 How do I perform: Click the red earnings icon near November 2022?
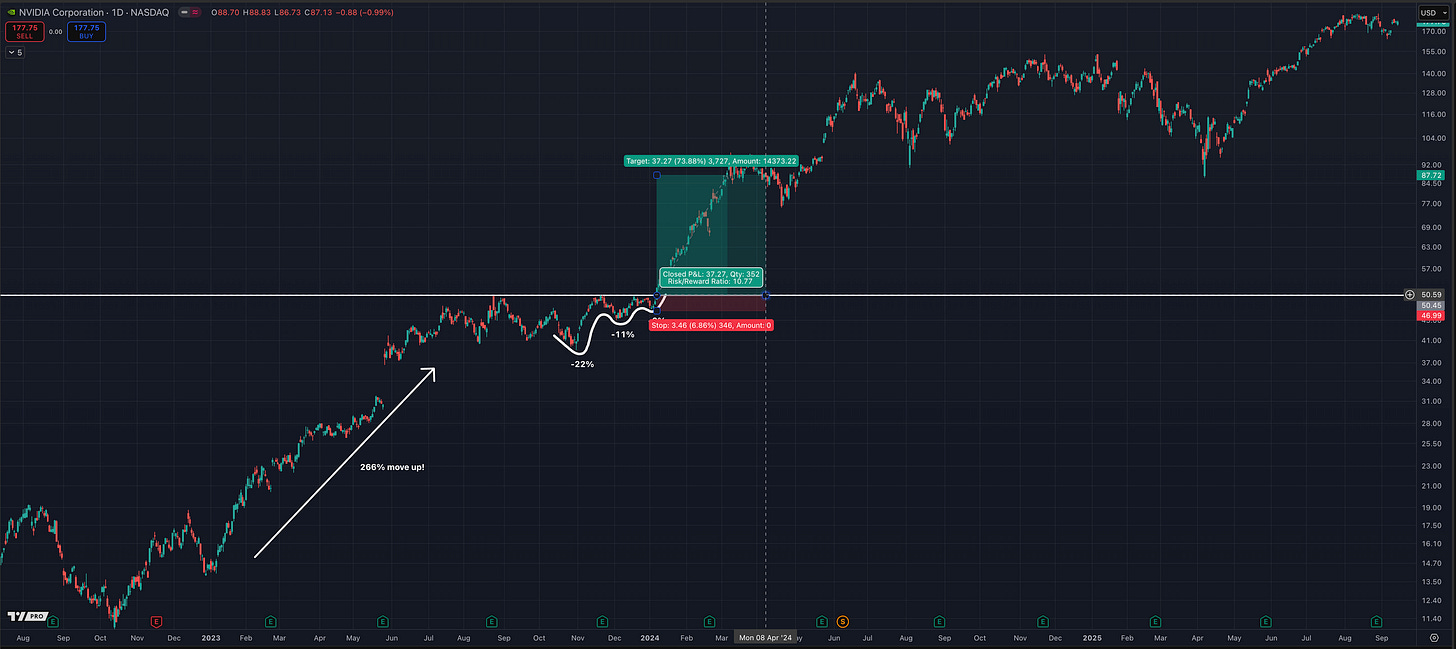[157, 621]
